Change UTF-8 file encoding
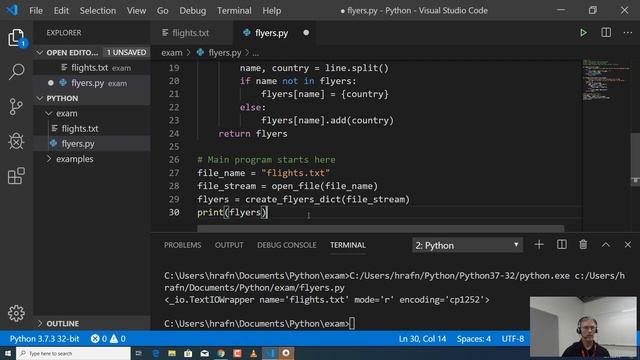This screenshot has height=360, width=640. pyautogui.click(x=513, y=338)
